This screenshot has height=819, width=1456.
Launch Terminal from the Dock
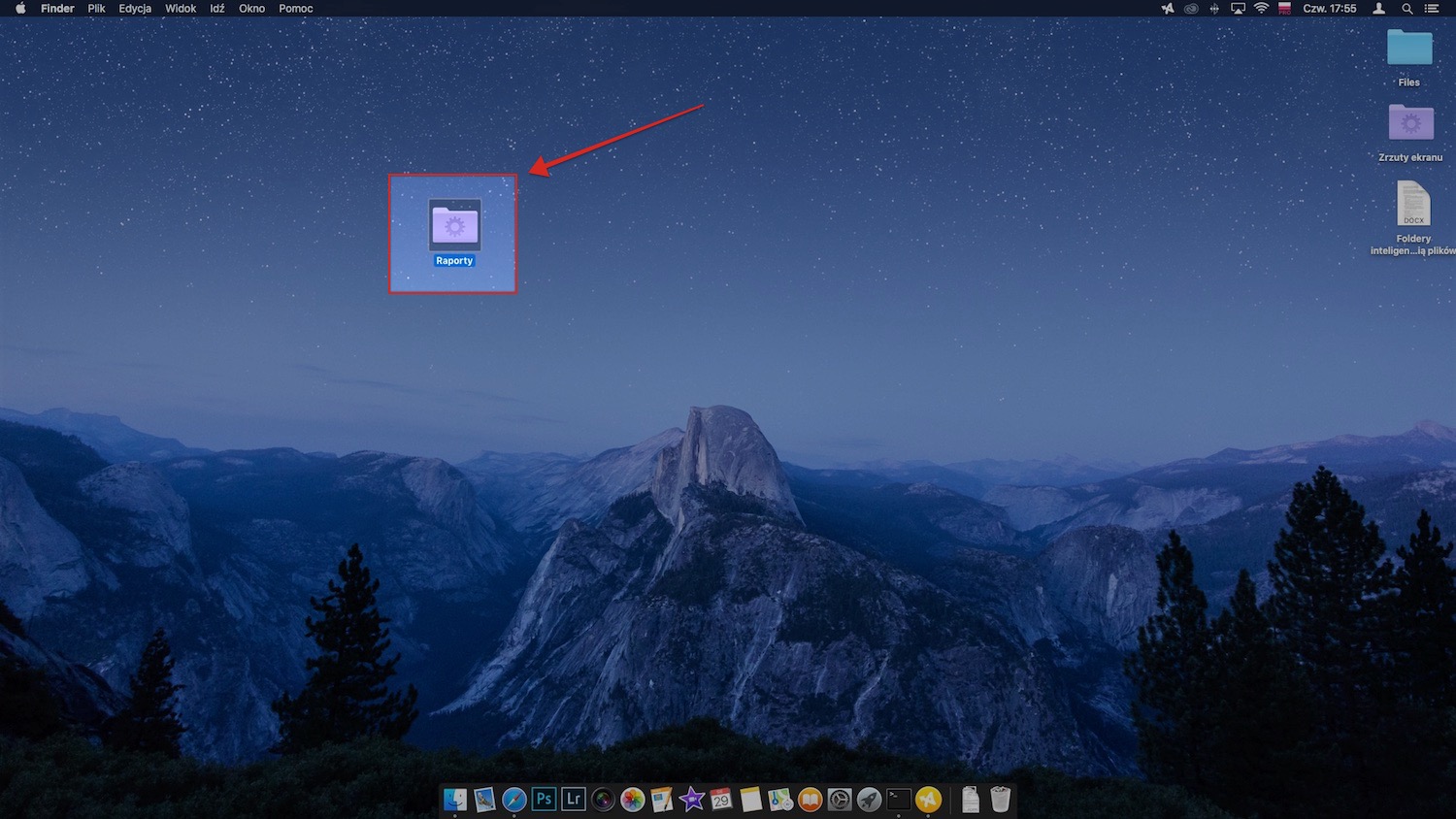coord(899,800)
